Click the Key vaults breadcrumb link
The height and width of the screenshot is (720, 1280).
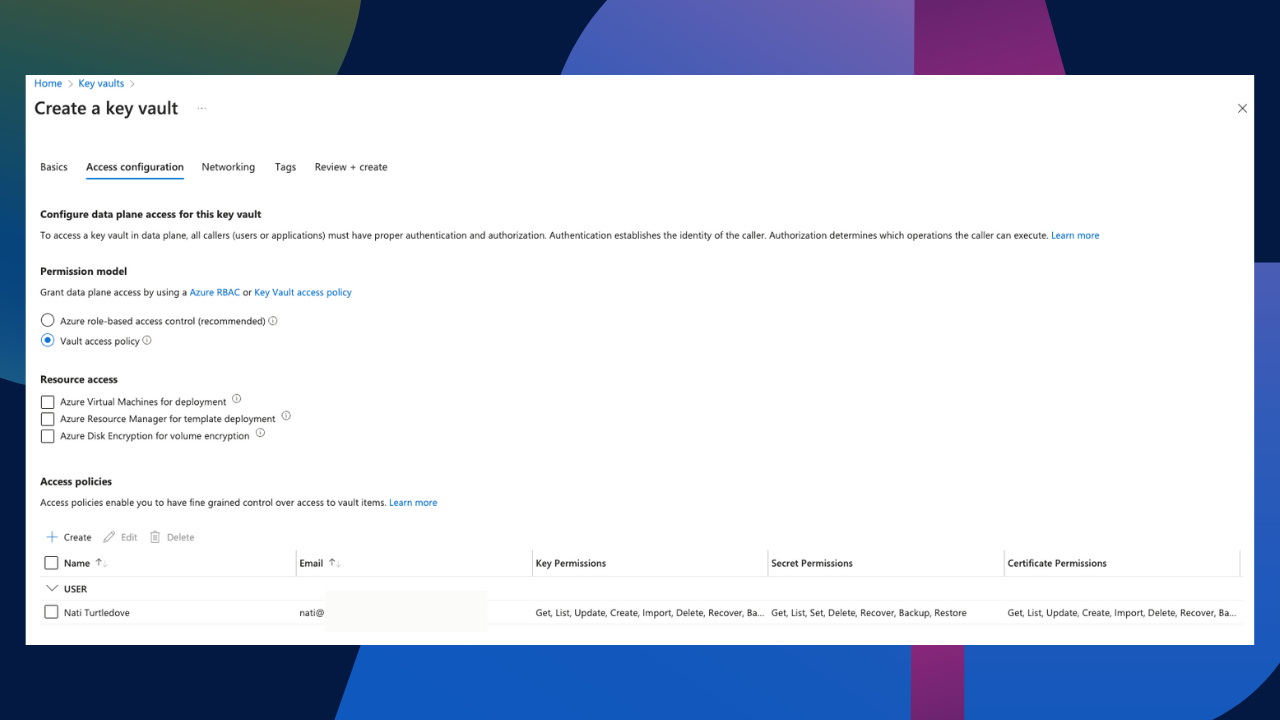101,83
